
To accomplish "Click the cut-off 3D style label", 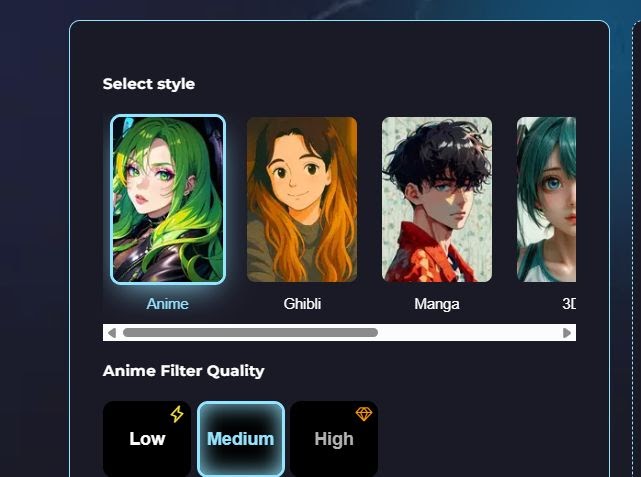I will (x=569, y=304).
